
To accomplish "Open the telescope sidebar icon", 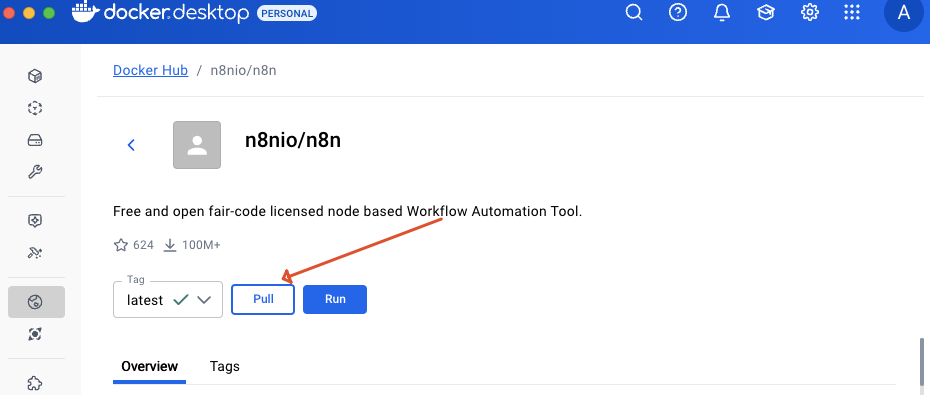I will 35,253.
